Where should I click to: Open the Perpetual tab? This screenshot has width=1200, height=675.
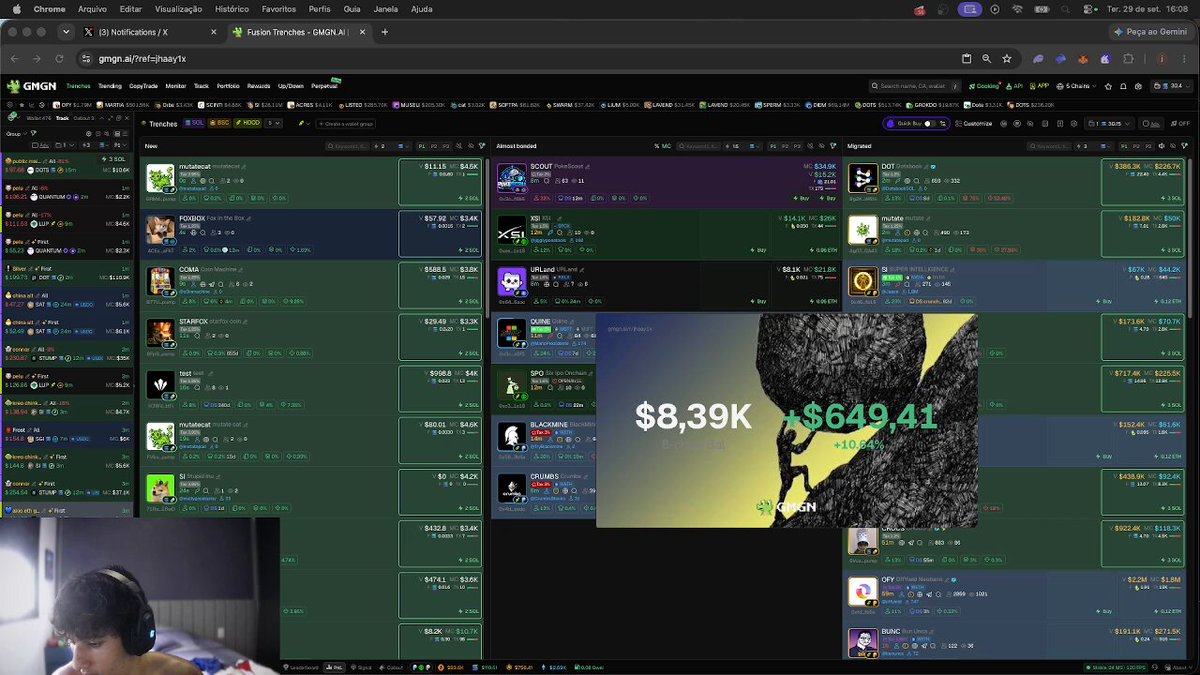tap(324, 86)
